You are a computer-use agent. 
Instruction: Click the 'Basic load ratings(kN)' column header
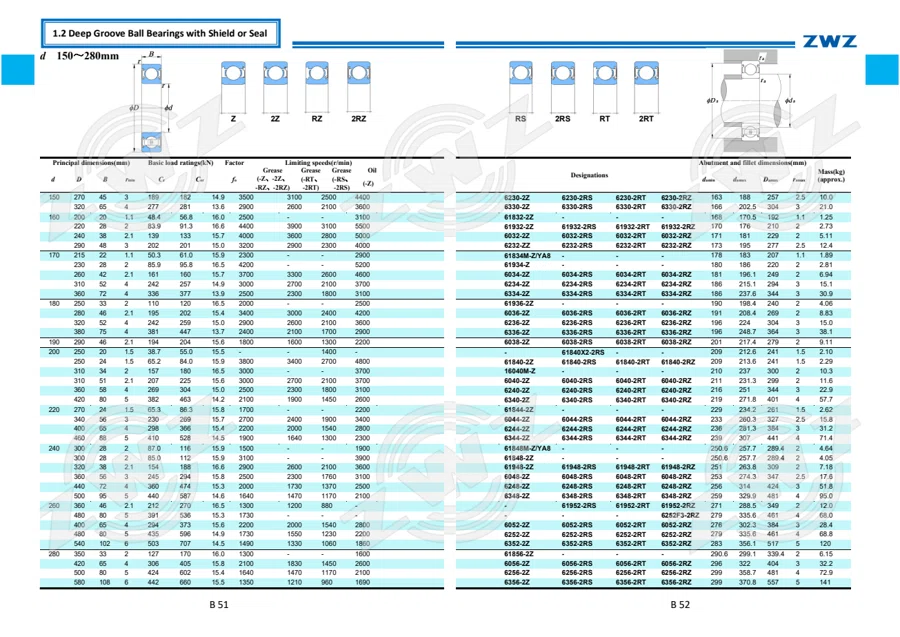point(180,163)
